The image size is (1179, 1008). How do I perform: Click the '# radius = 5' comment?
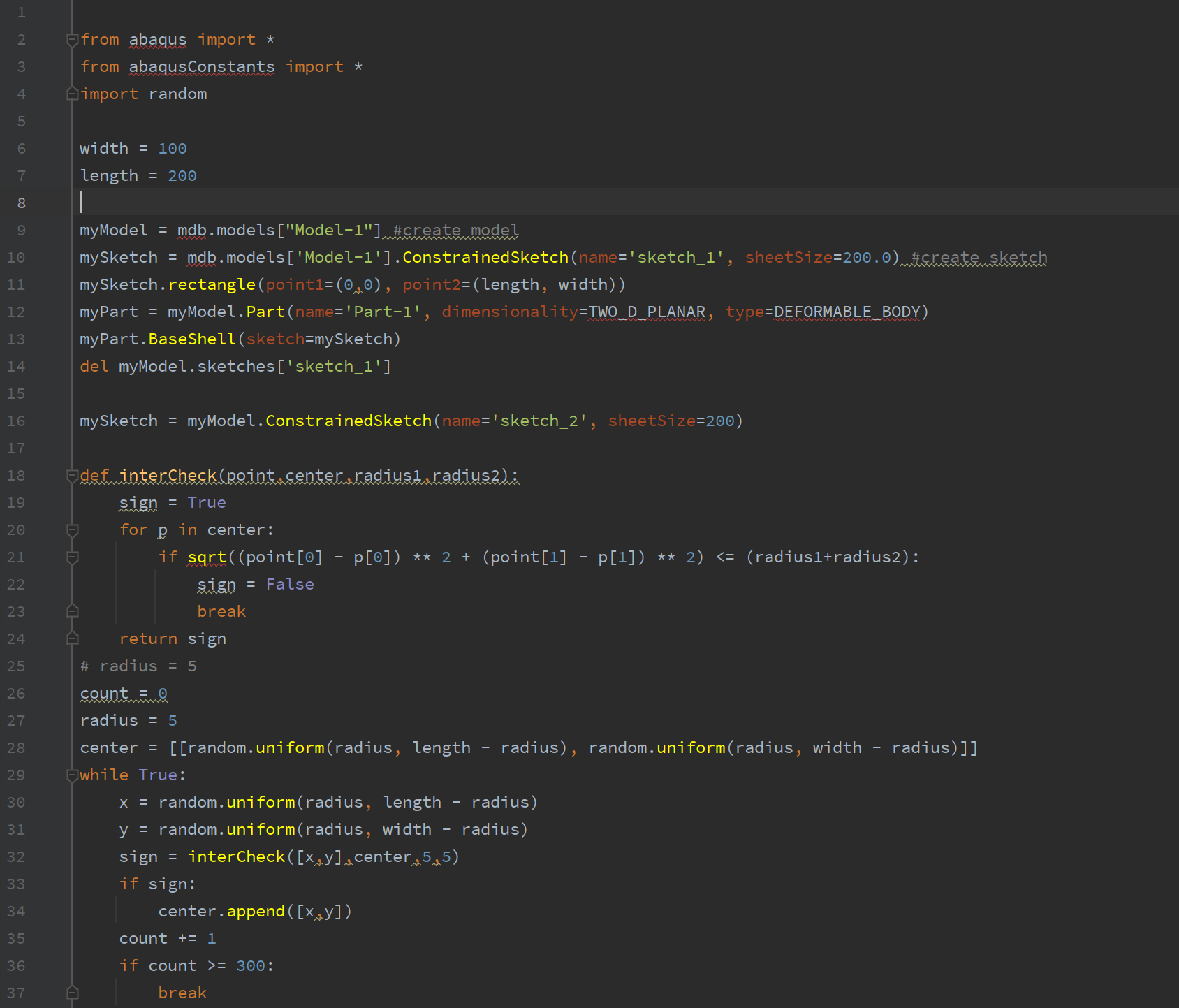click(138, 666)
